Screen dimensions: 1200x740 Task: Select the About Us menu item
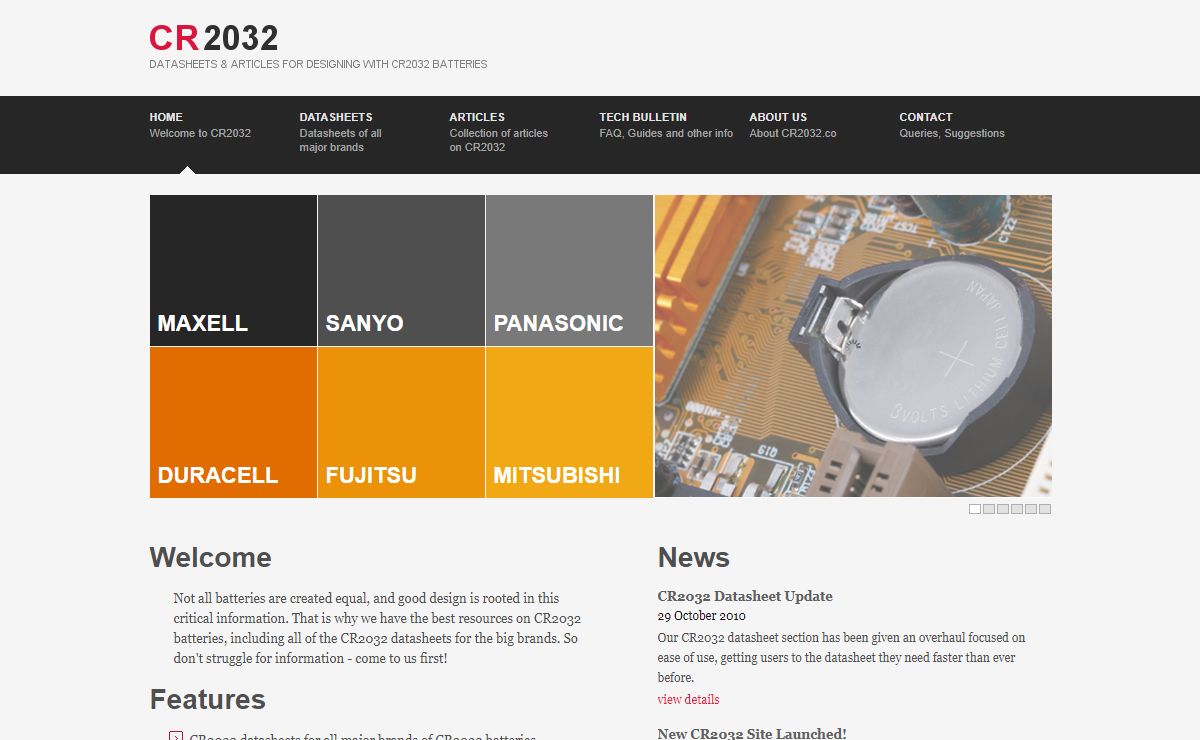point(793,125)
